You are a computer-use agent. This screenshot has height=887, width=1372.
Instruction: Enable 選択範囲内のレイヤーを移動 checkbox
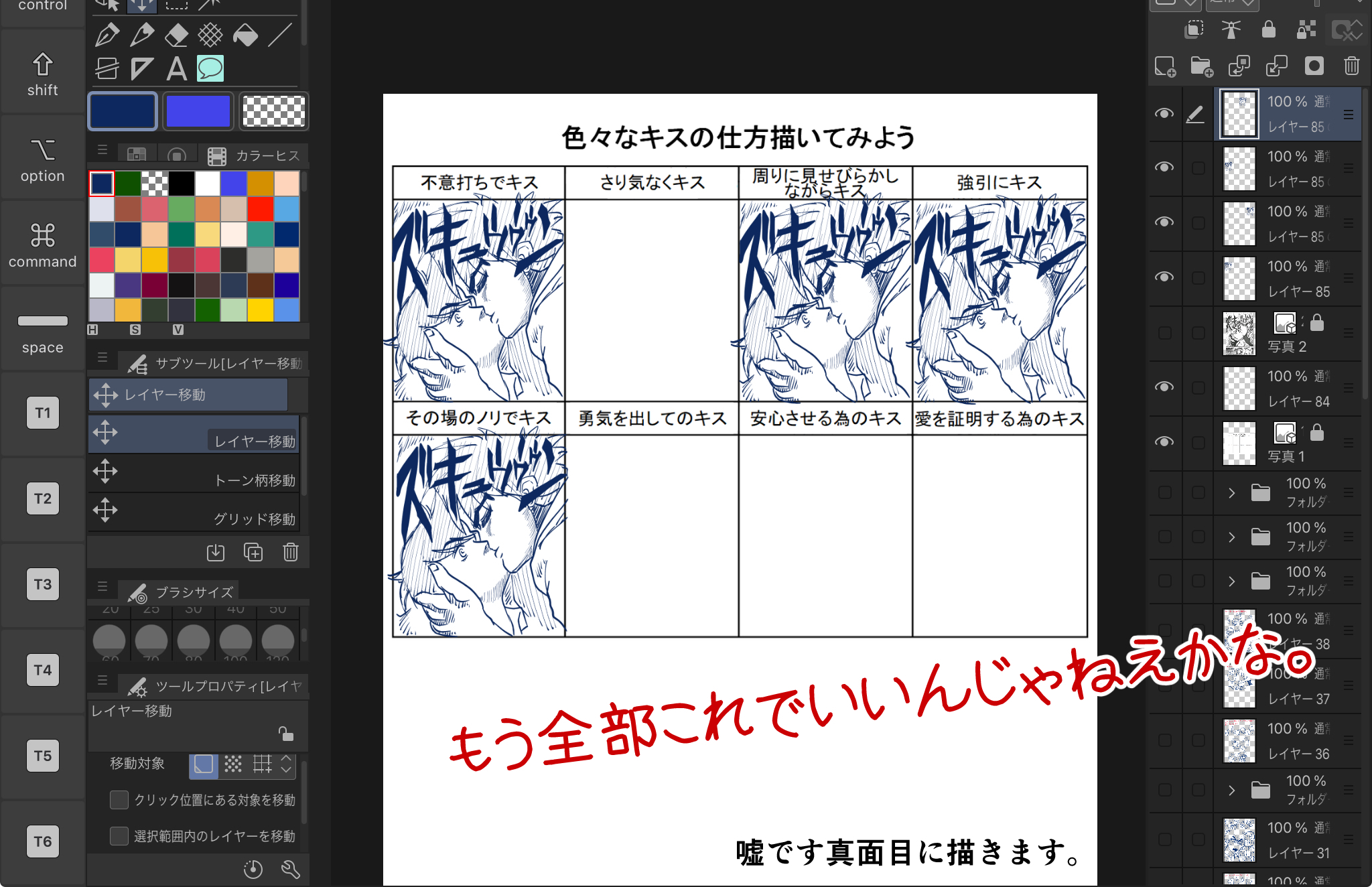[x=119, y=836]
